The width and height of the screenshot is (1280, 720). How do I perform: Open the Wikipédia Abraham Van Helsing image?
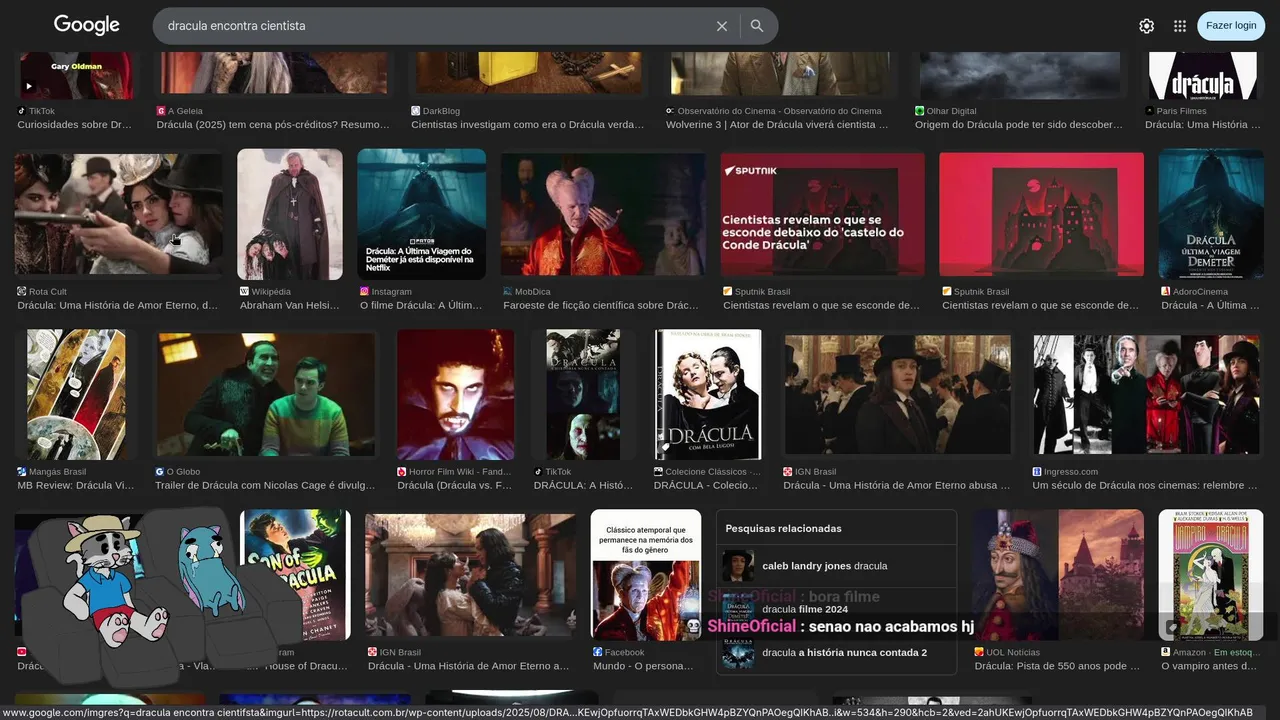tap(290, 214)
